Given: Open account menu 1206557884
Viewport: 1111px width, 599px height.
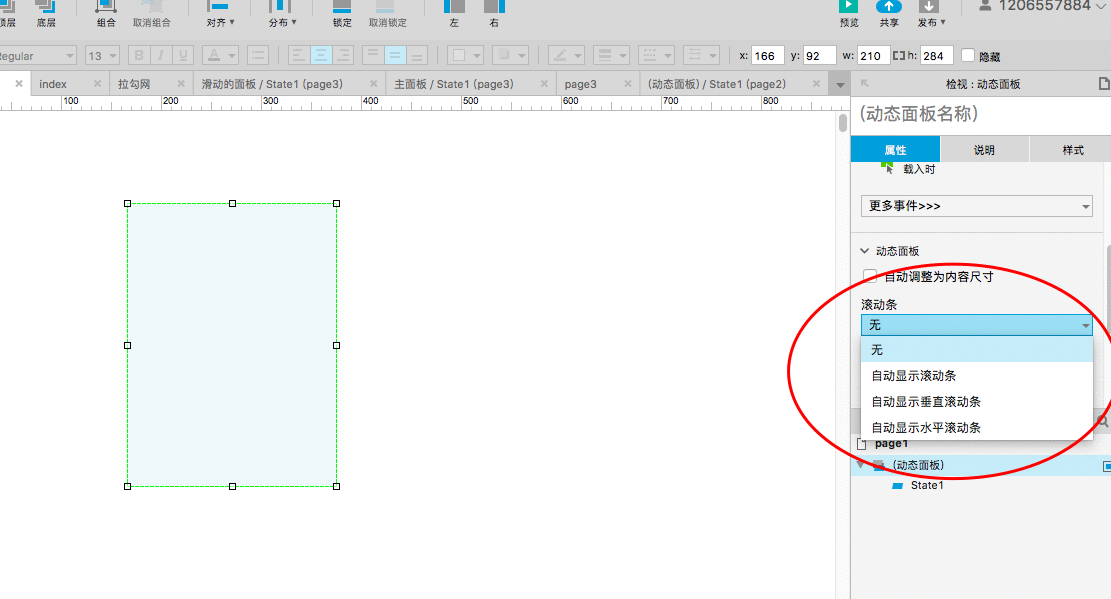Looking at the screenshot, I should pyautogui.click(x=1044, y=6).
